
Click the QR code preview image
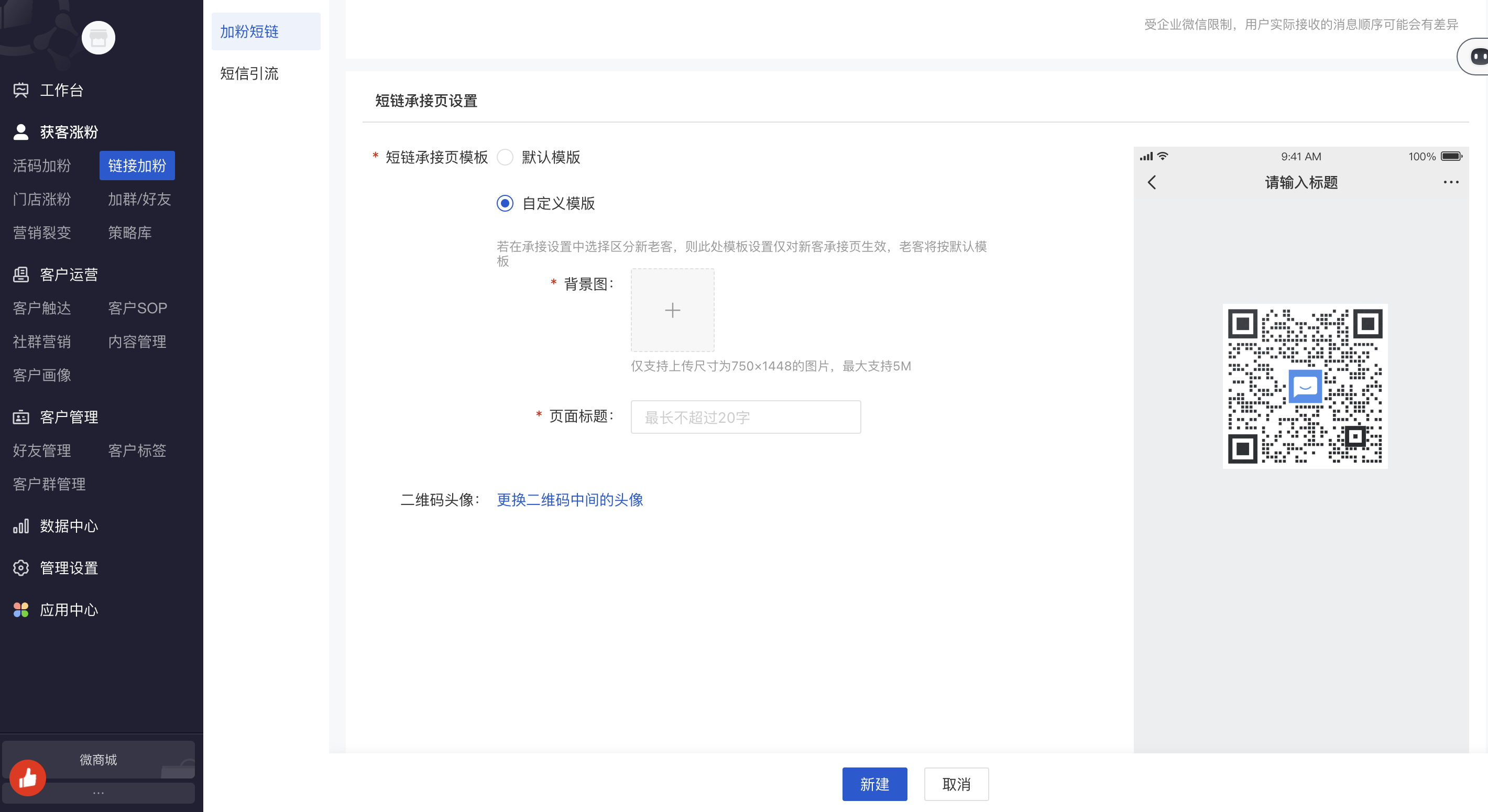tap(1305, 386)
